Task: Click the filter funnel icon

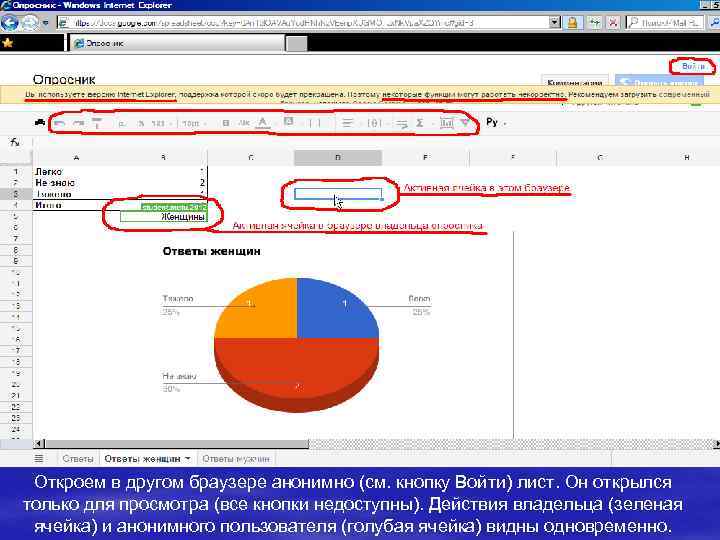Action: point(465,123)
